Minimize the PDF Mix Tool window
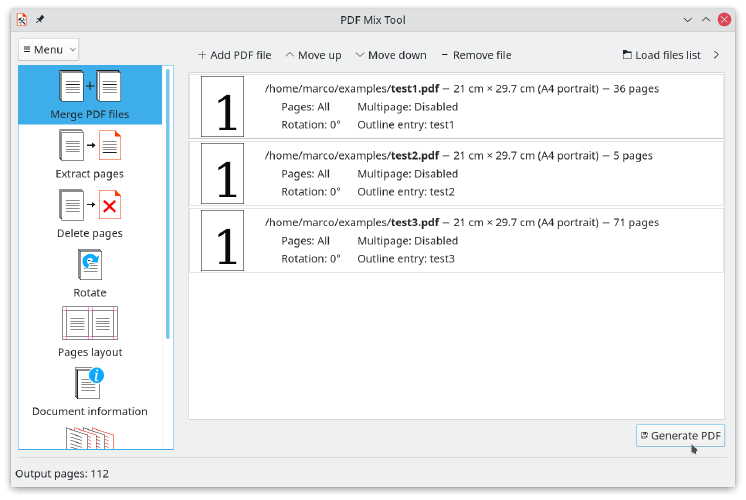This screenshot has height=500, width=746. click(x=687, y=20)
